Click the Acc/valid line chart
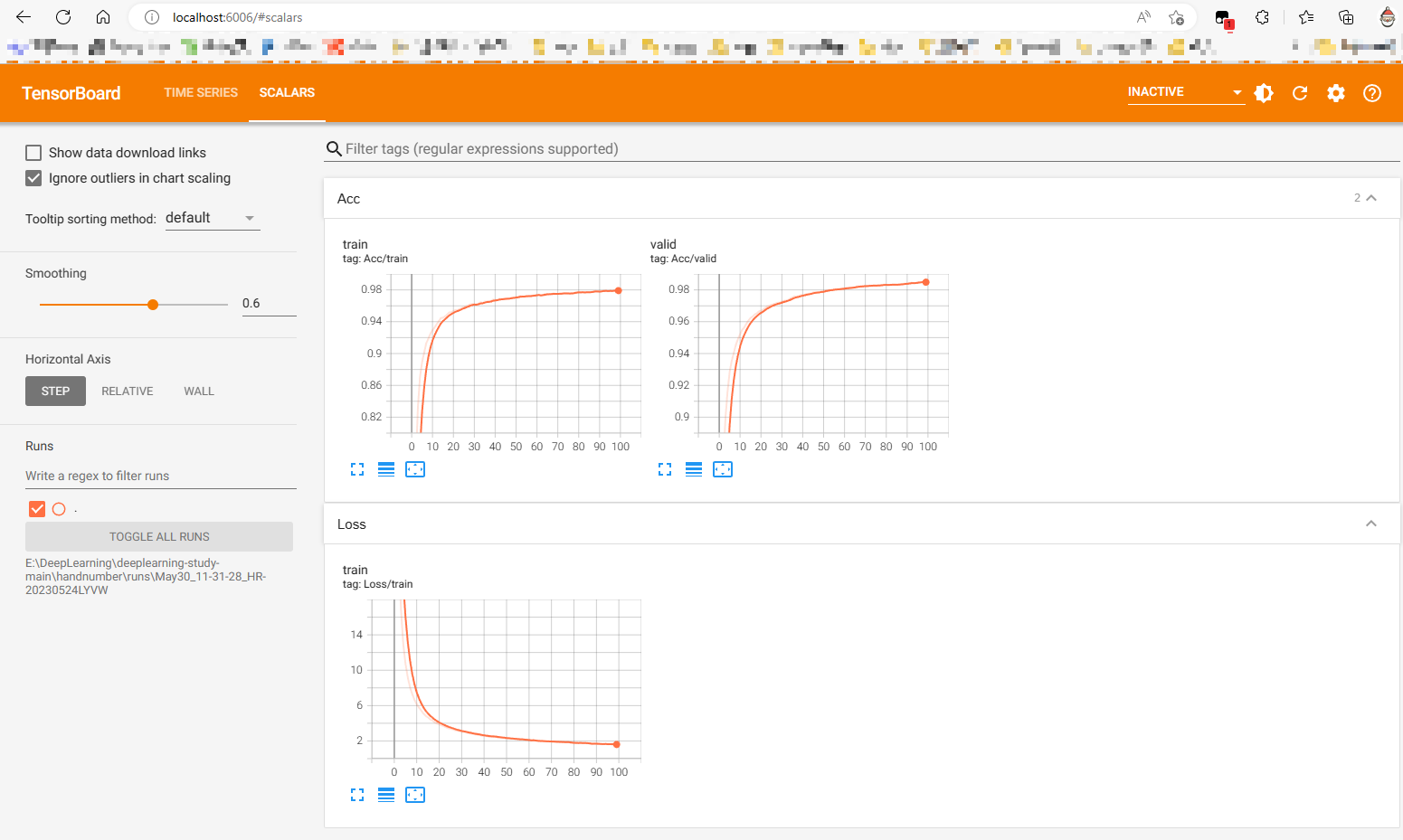 click(823, 354)
